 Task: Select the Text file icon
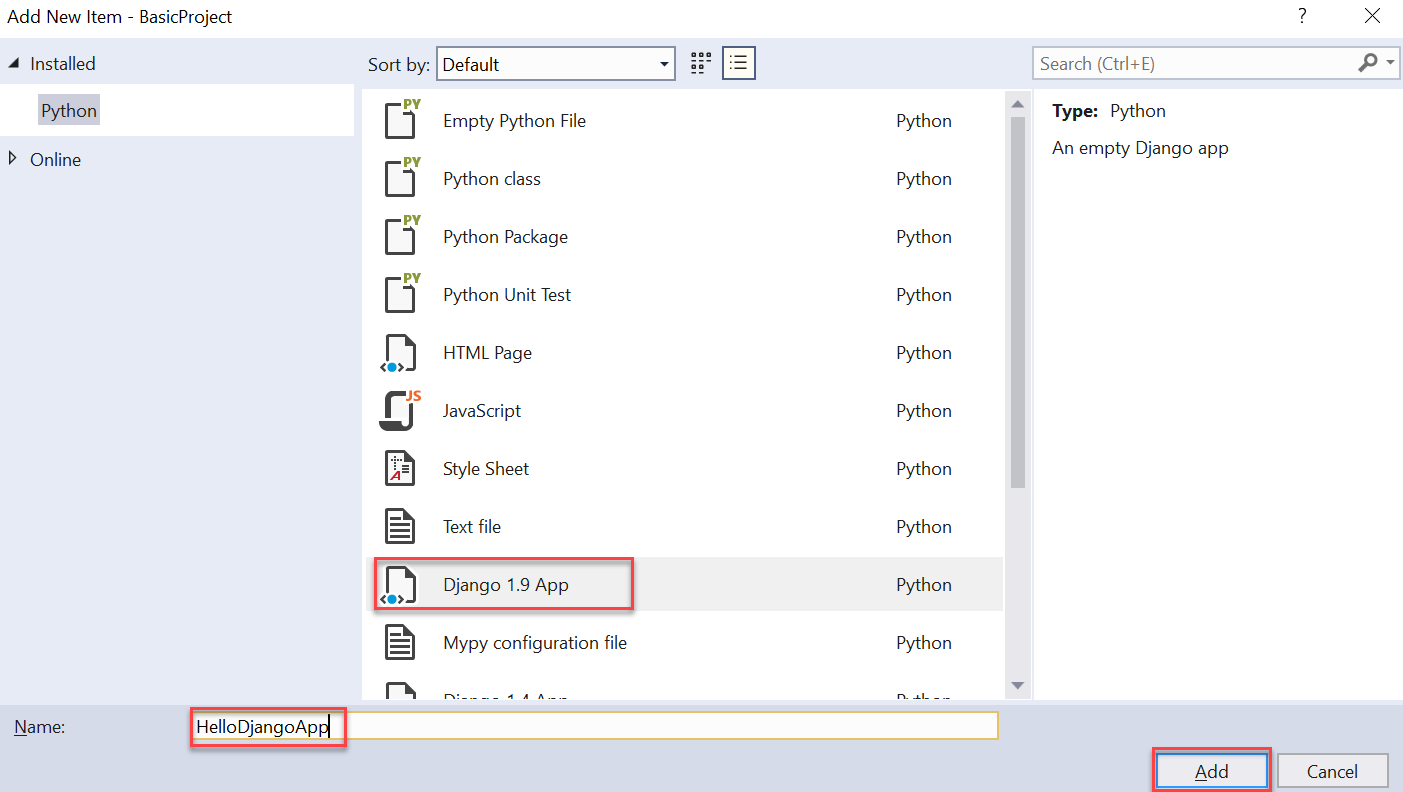[400, 527]
